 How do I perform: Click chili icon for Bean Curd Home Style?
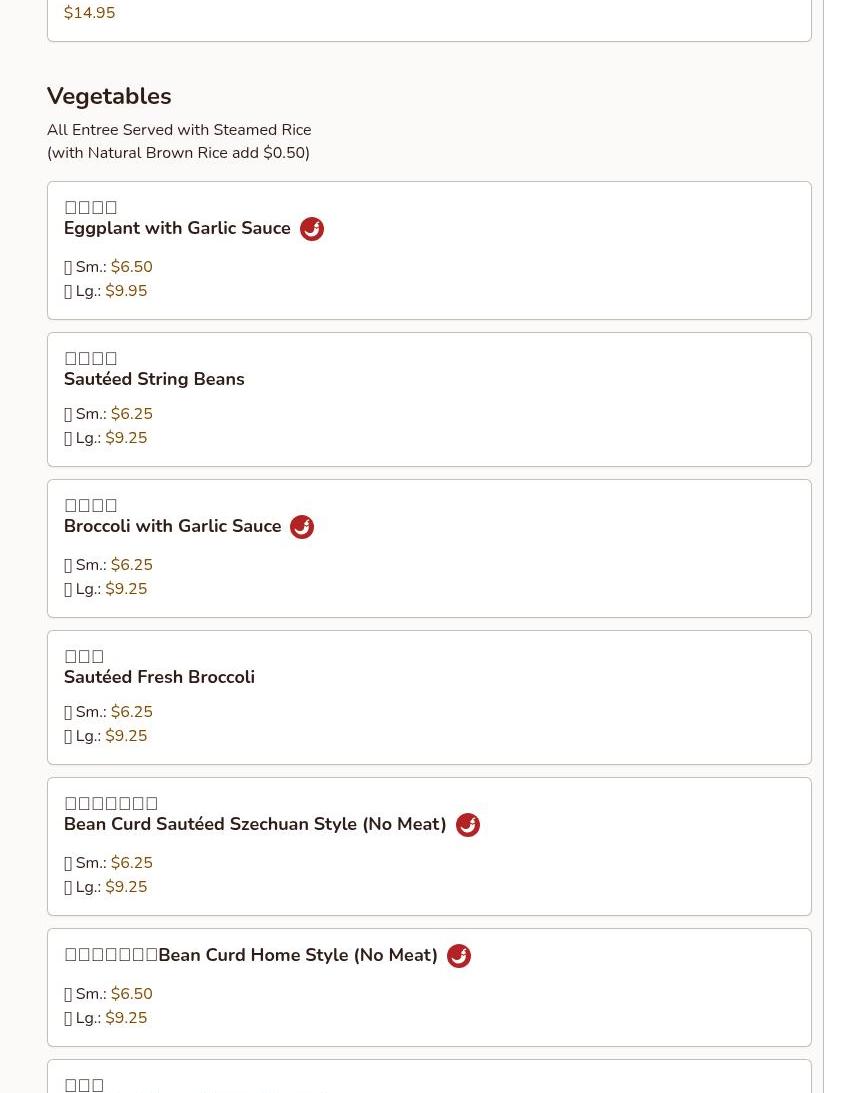(x=459, y=956)
